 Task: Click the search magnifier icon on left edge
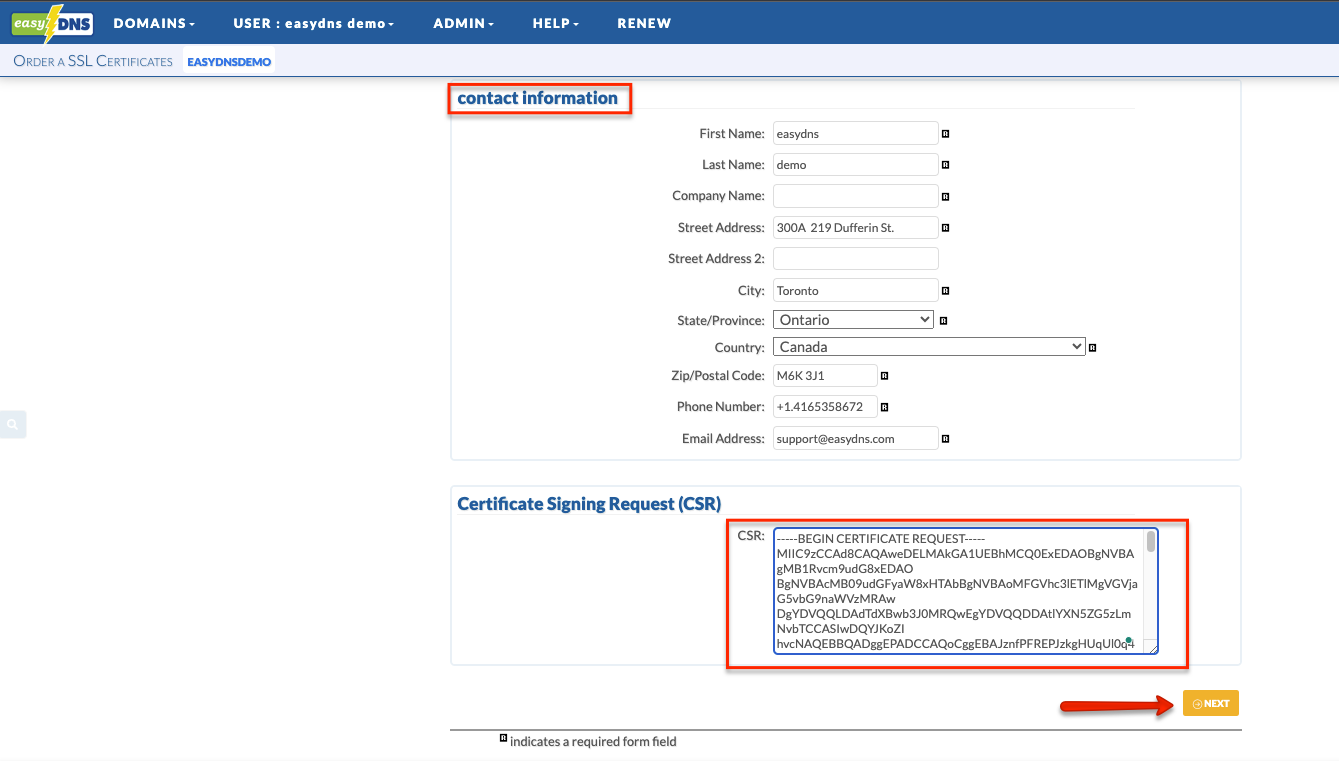[13, 424]
